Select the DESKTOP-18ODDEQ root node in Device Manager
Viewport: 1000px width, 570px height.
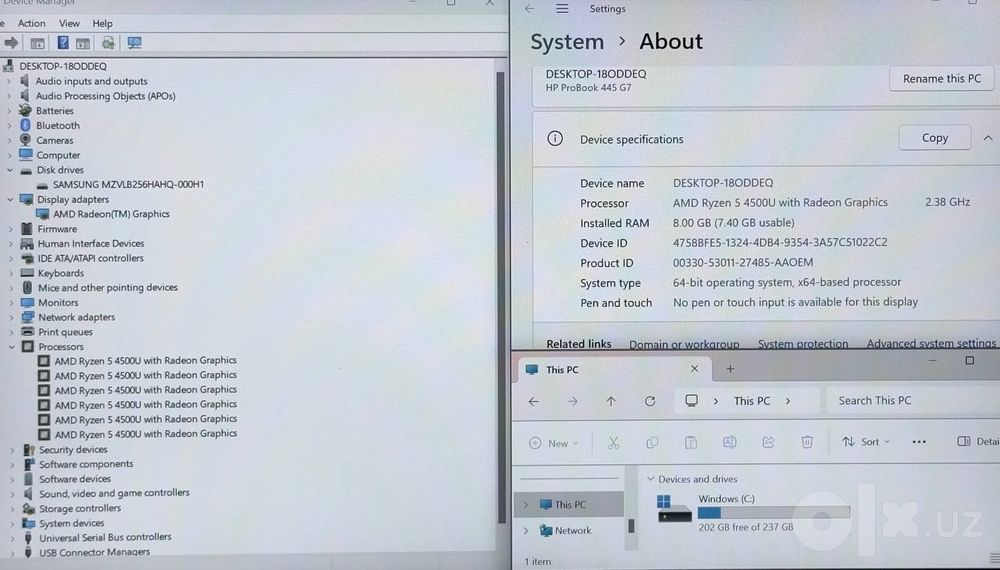[x=62, y=66]
